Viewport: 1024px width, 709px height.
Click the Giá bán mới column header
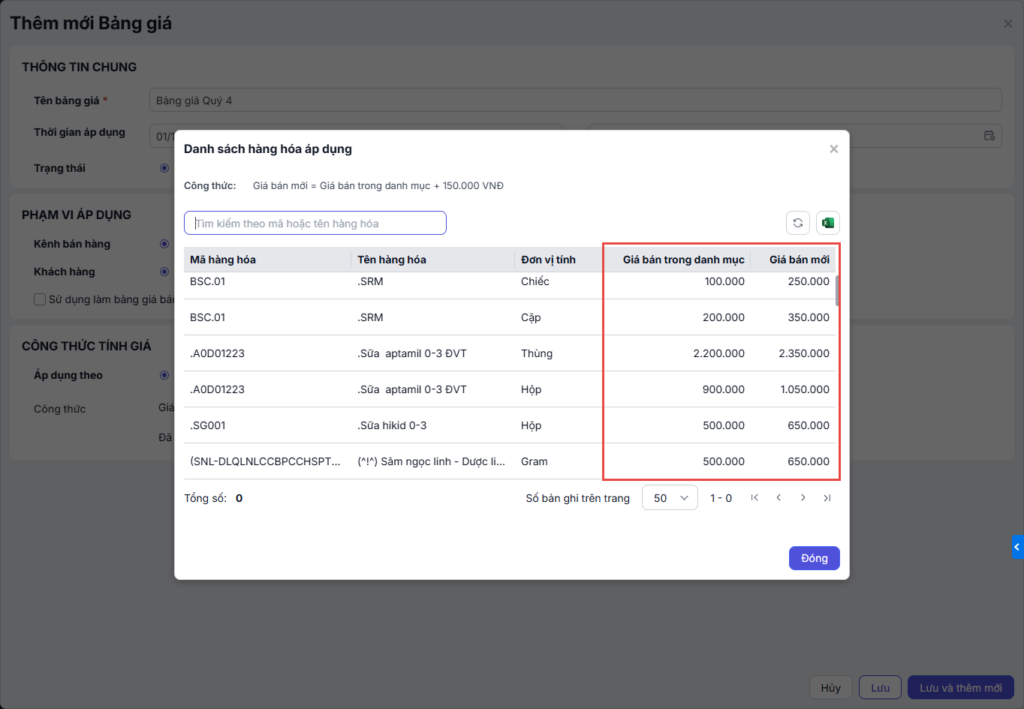(799, 260)
